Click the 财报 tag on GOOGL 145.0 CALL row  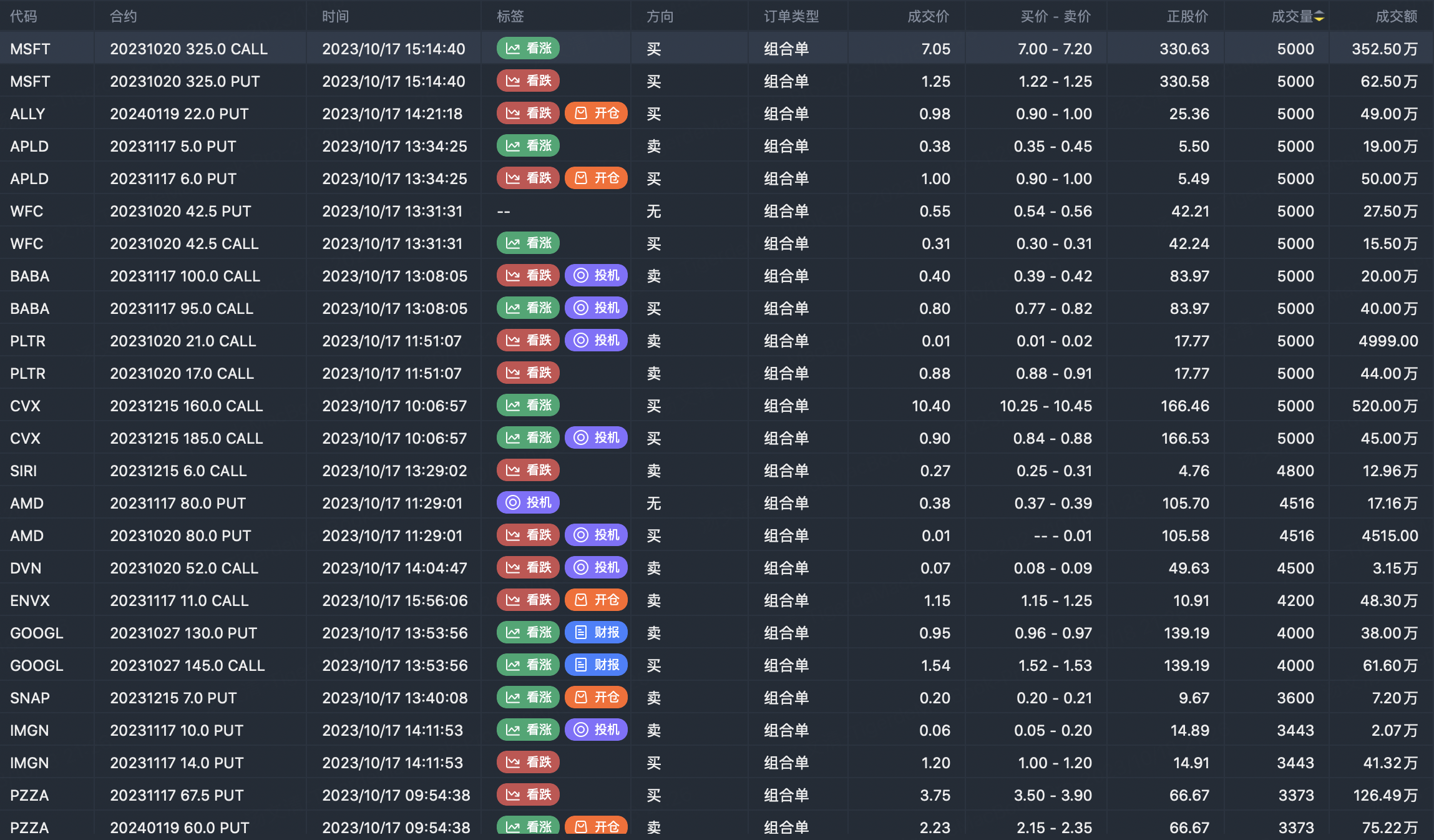[596, 665]
